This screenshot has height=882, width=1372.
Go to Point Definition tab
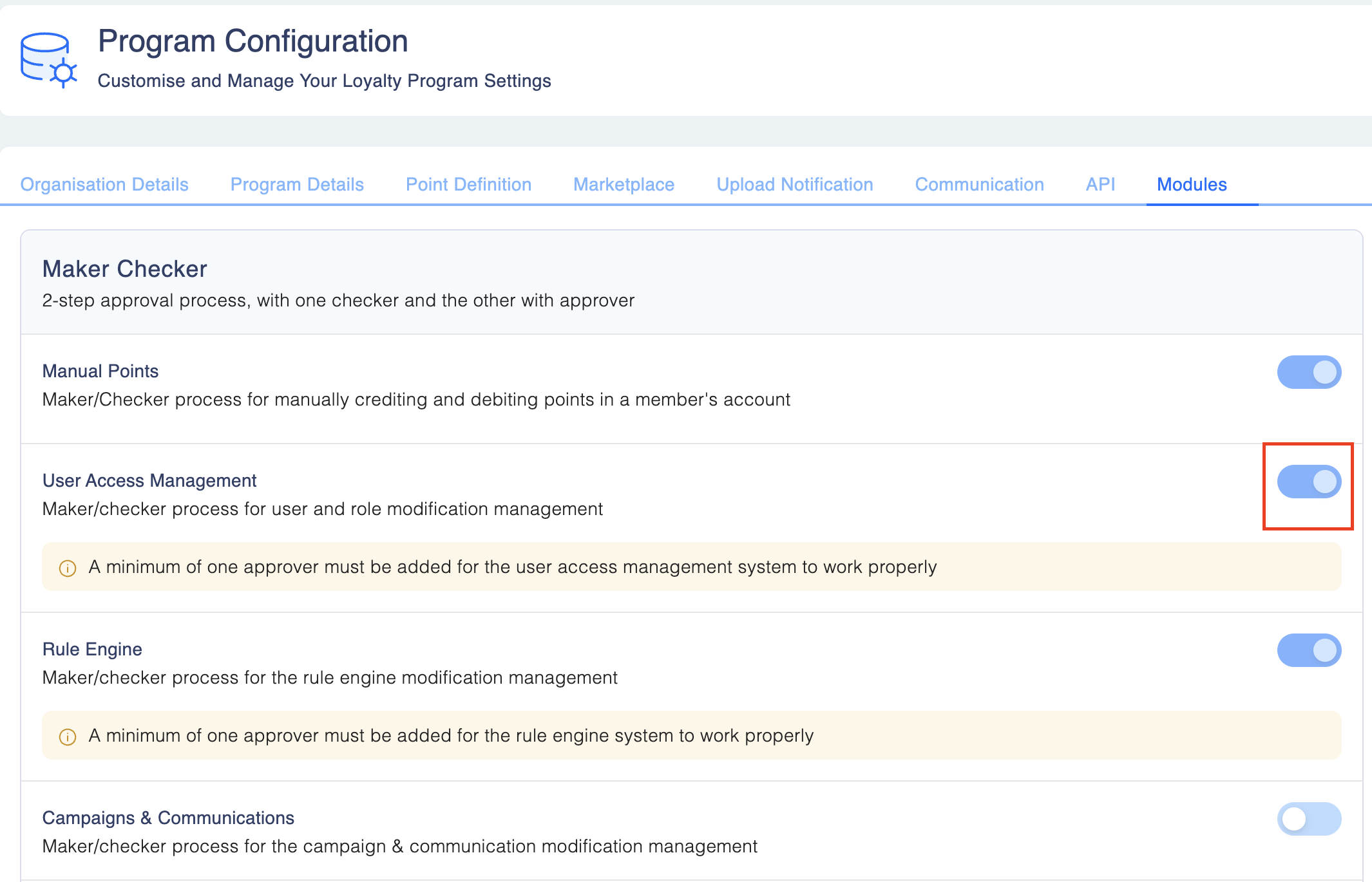468,185
